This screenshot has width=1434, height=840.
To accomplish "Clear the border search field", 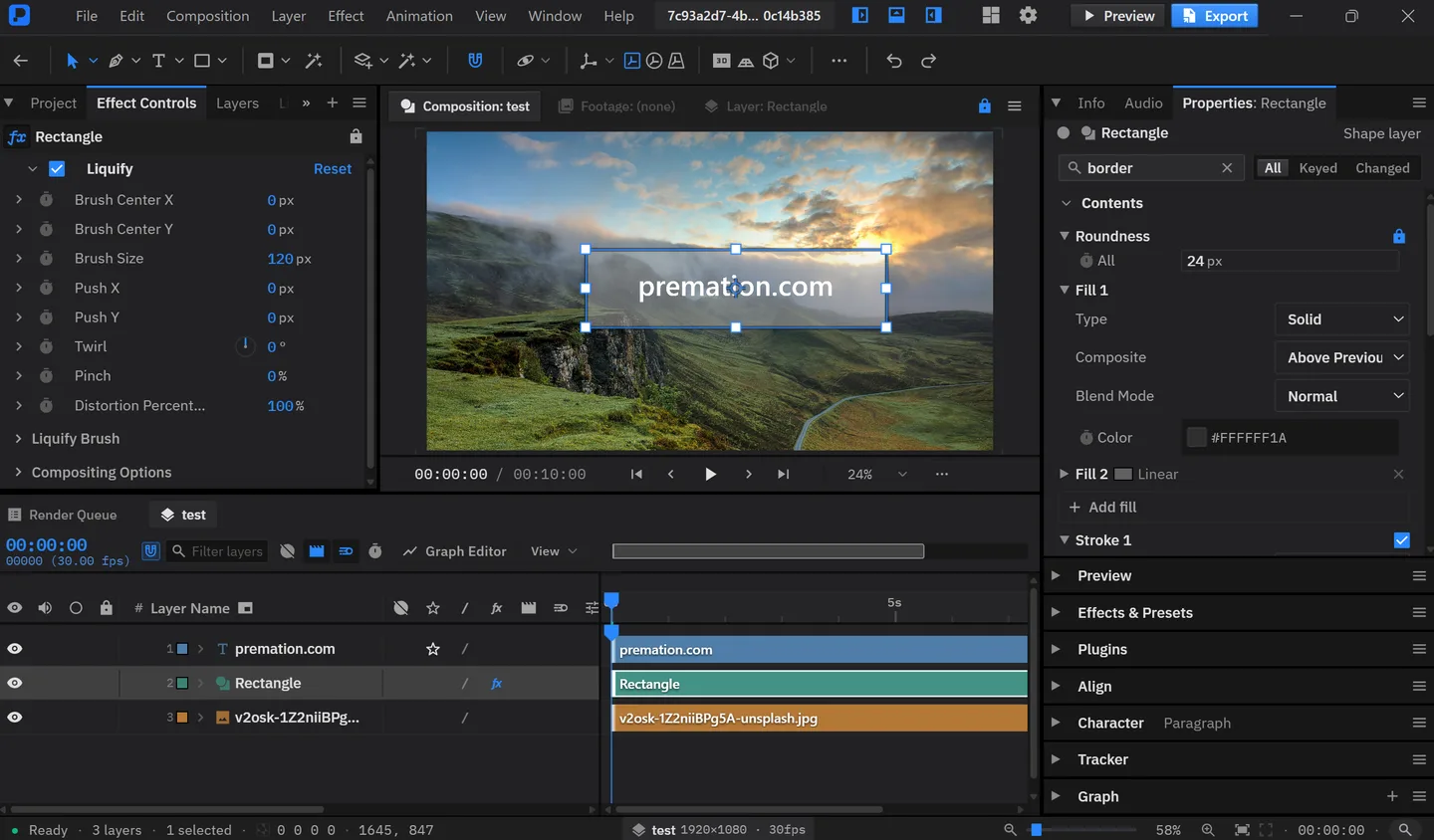I will coord(1227,168).
